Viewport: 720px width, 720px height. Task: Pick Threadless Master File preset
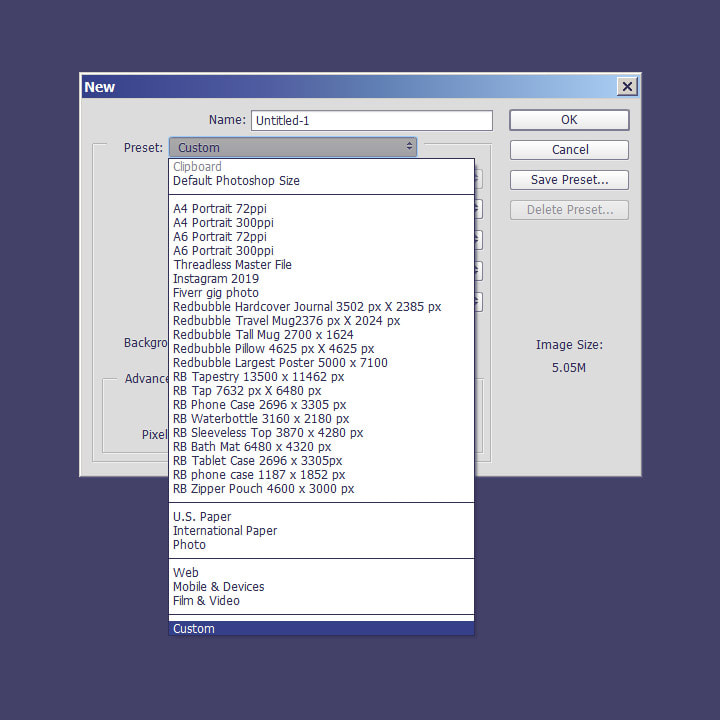pyautogui.click(x=321, y=265)
